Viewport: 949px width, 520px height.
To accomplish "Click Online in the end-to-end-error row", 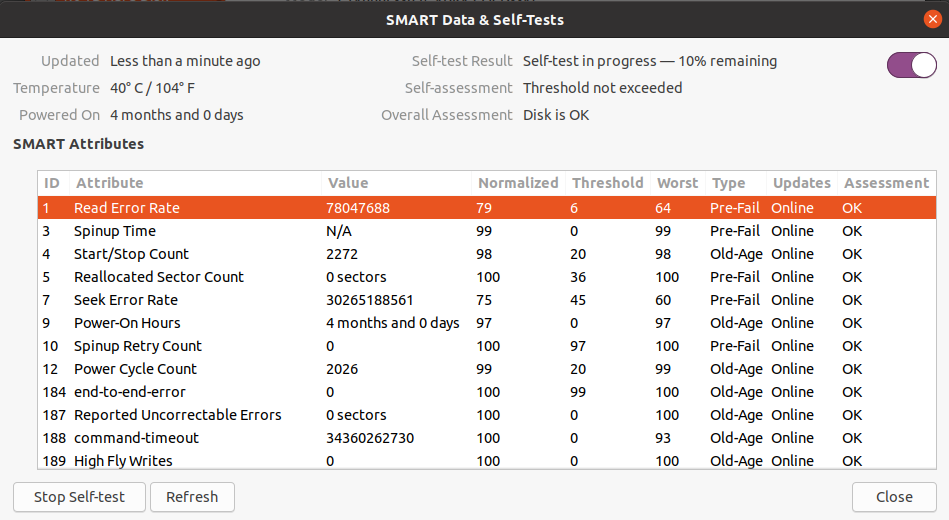I will pos(792,392).
